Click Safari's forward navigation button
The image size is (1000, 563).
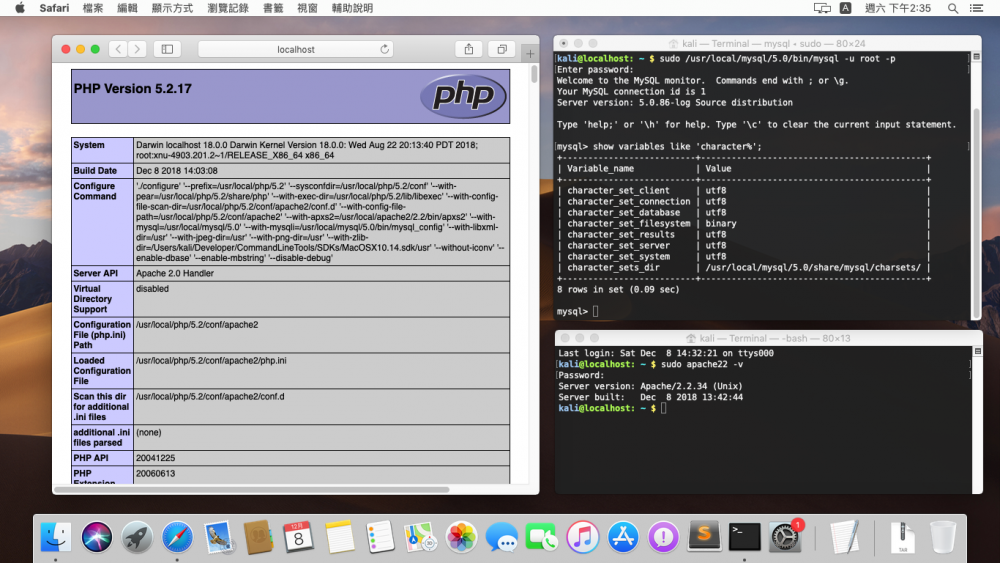[x=137, y=49]
